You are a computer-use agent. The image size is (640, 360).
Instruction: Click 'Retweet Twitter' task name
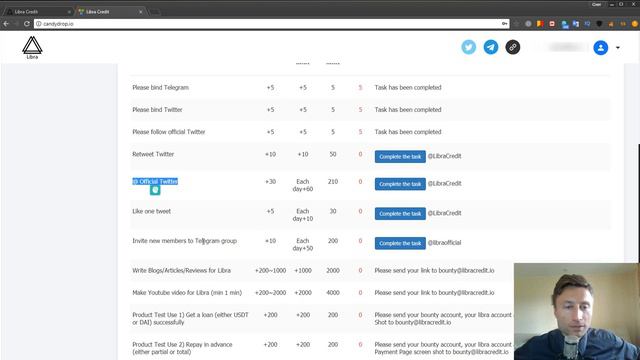(x=153, y=154)
